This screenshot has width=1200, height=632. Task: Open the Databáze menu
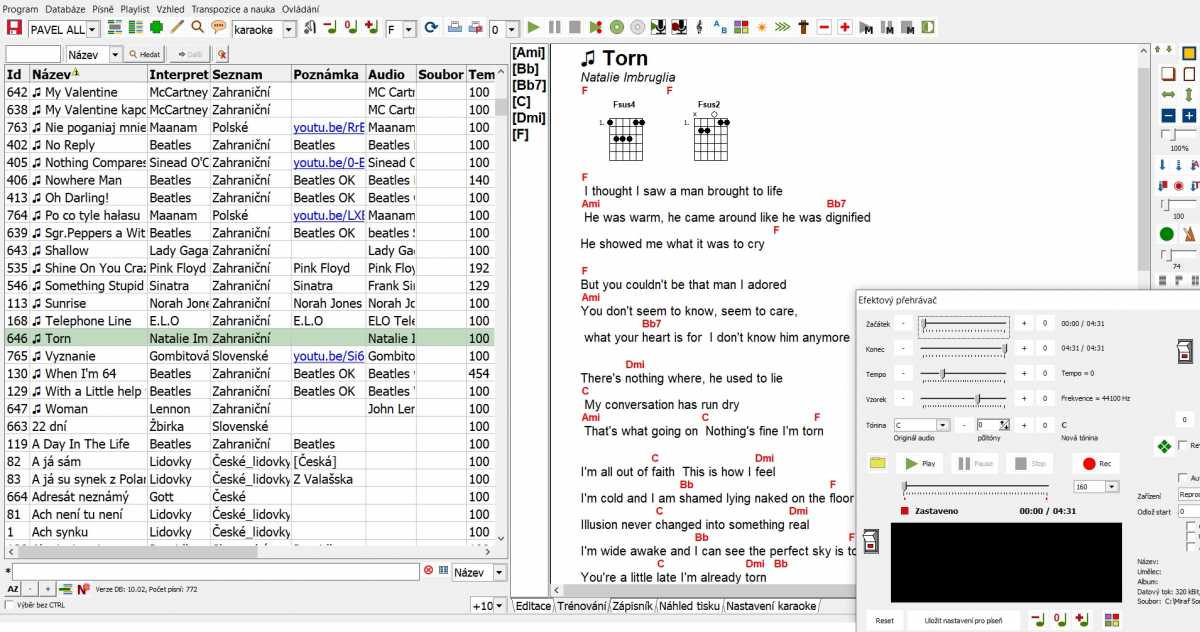click(65, 8)
